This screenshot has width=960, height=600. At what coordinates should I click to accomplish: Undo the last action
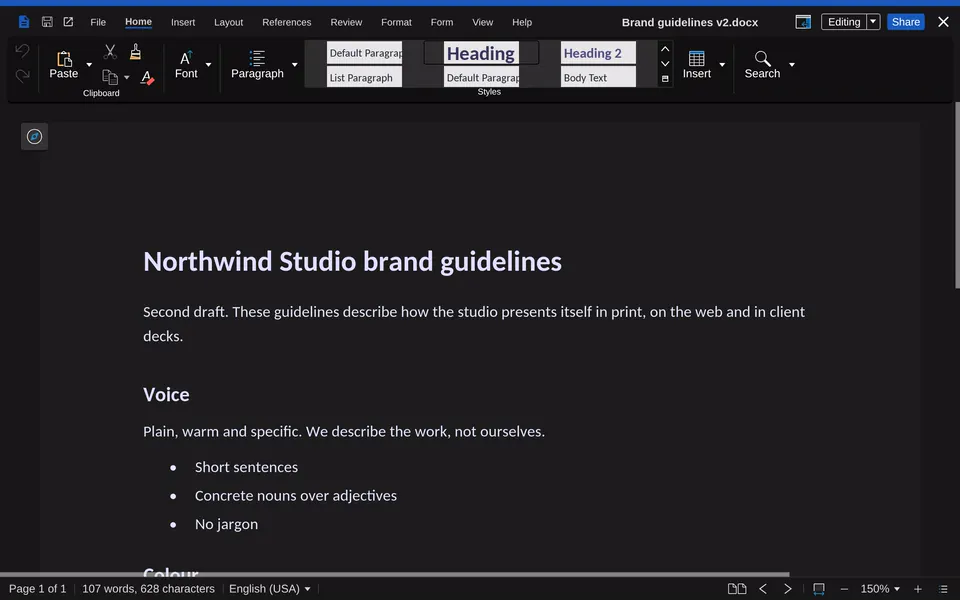coord(22,51)
